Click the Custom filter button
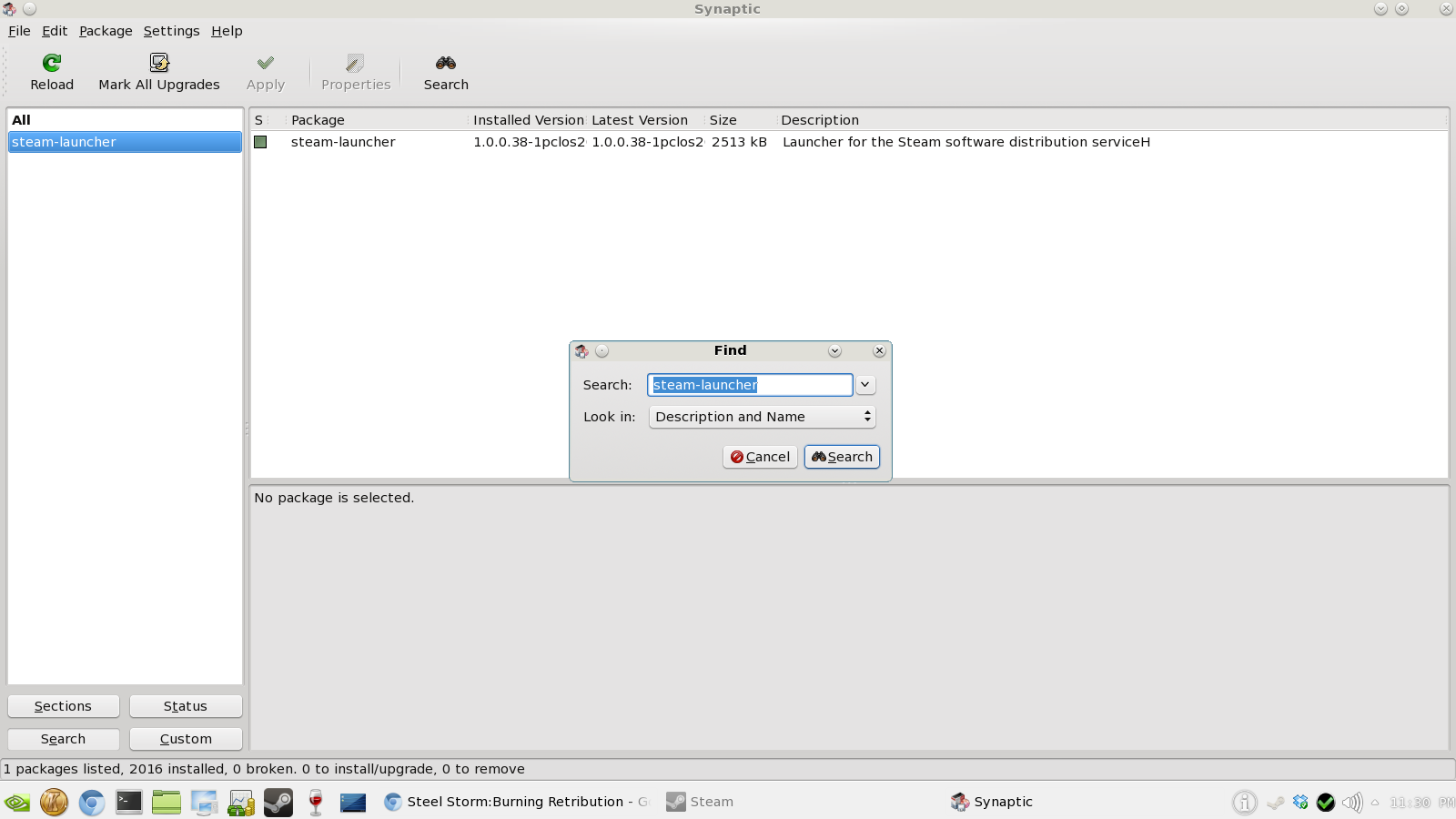Viewport: 1456px width, 819px height. (x=186, y=739)
